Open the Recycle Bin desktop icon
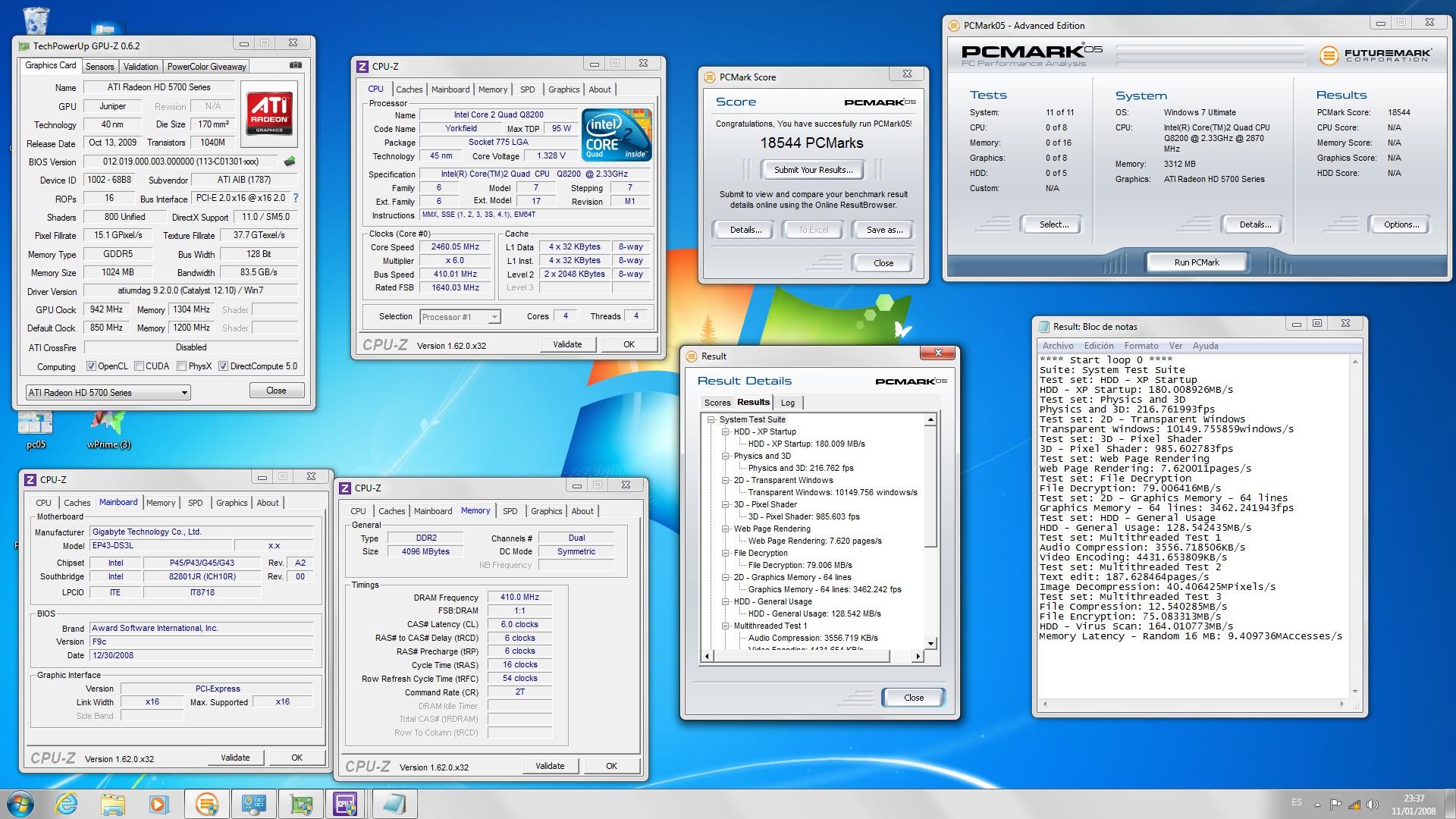This screenshot has height=819, width=1456. tap(36, 20)
